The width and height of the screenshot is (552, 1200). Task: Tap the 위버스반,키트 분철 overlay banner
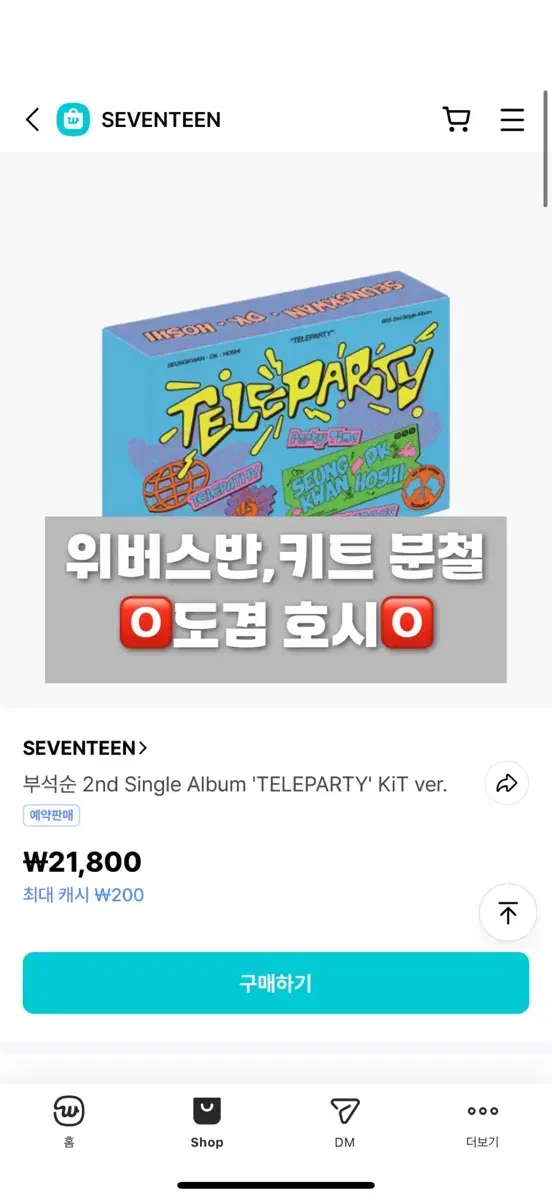276,600
